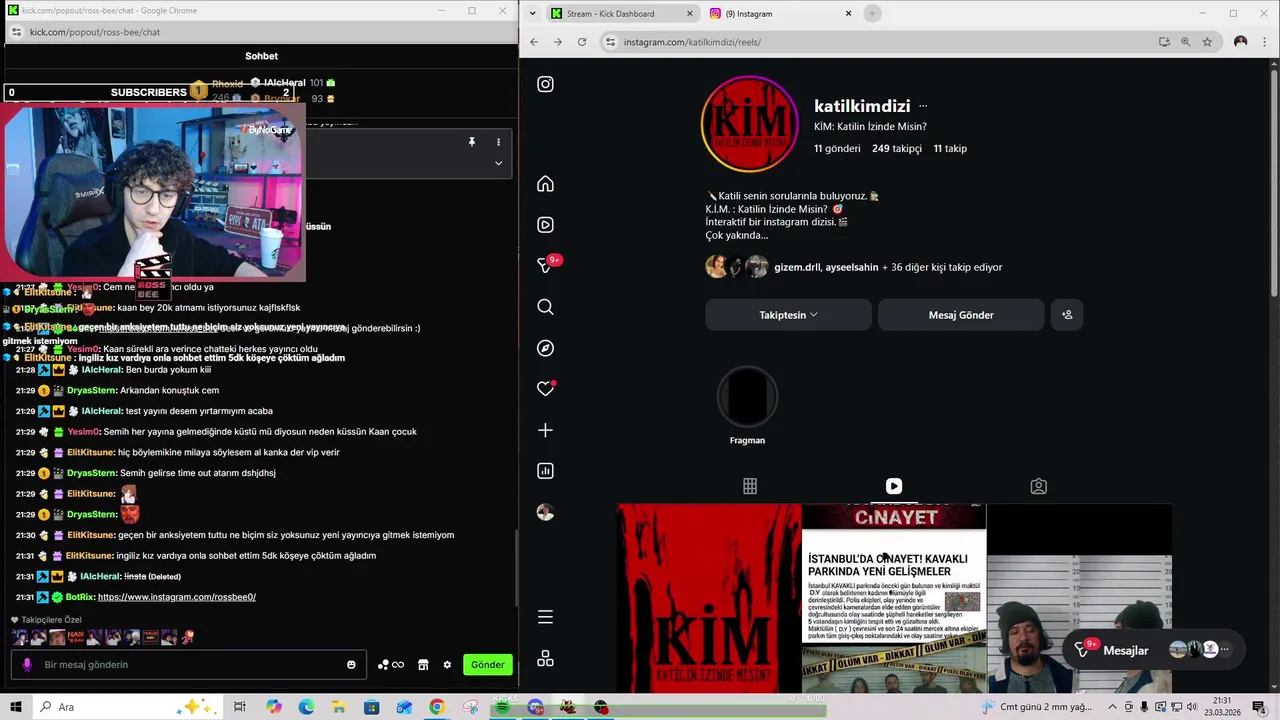This screenshot has width=1280, height=720.
Task: Reload the Instagram page
Action: [582, 42]
